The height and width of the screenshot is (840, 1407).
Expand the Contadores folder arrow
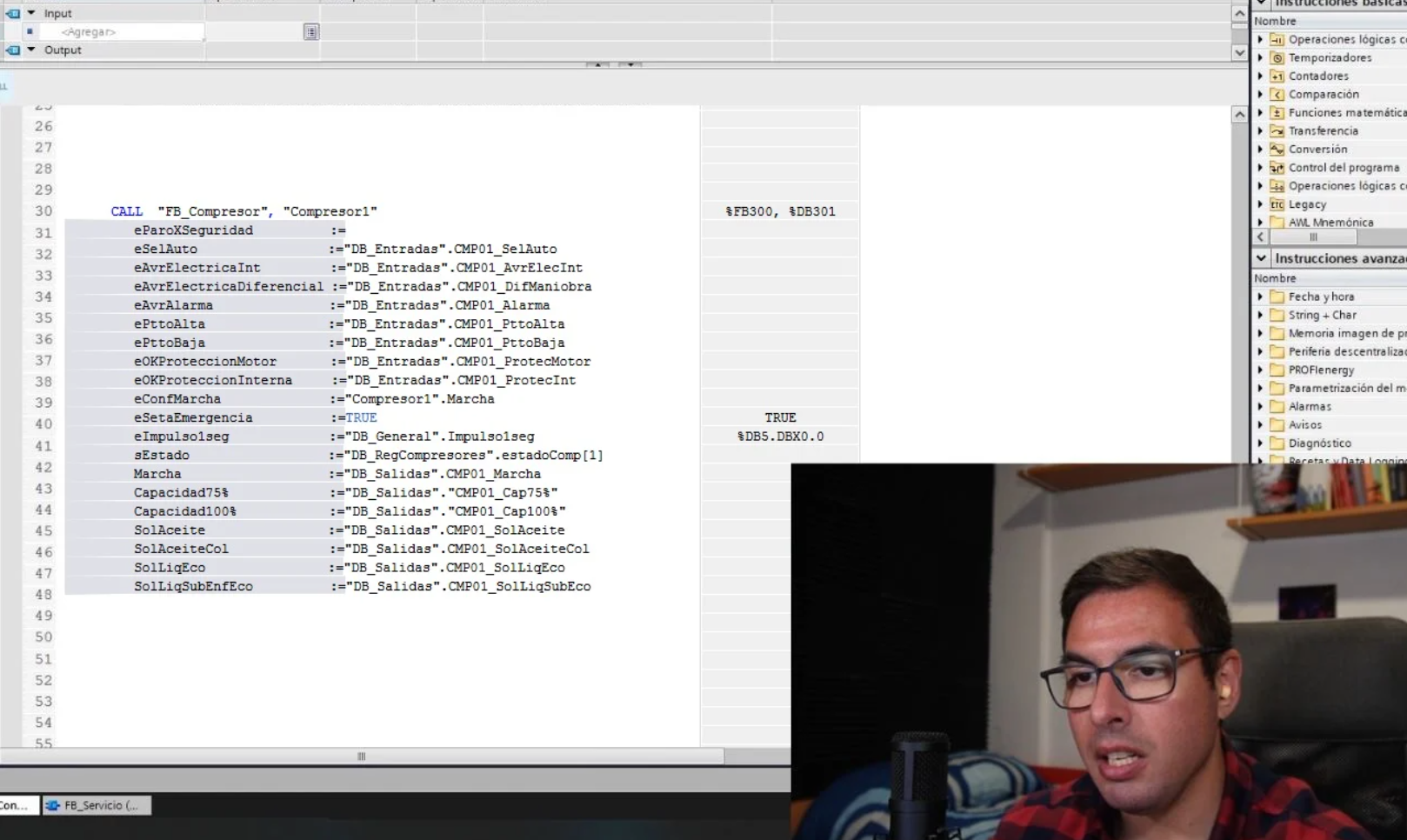[1260, 76]
